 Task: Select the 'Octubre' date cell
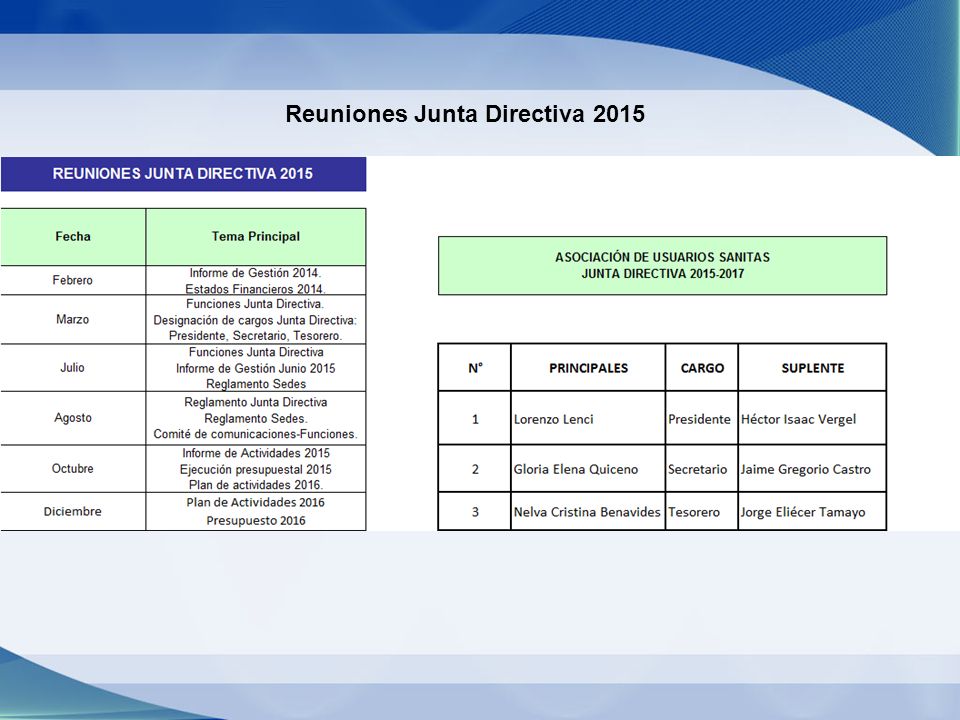tap(73, 469)
